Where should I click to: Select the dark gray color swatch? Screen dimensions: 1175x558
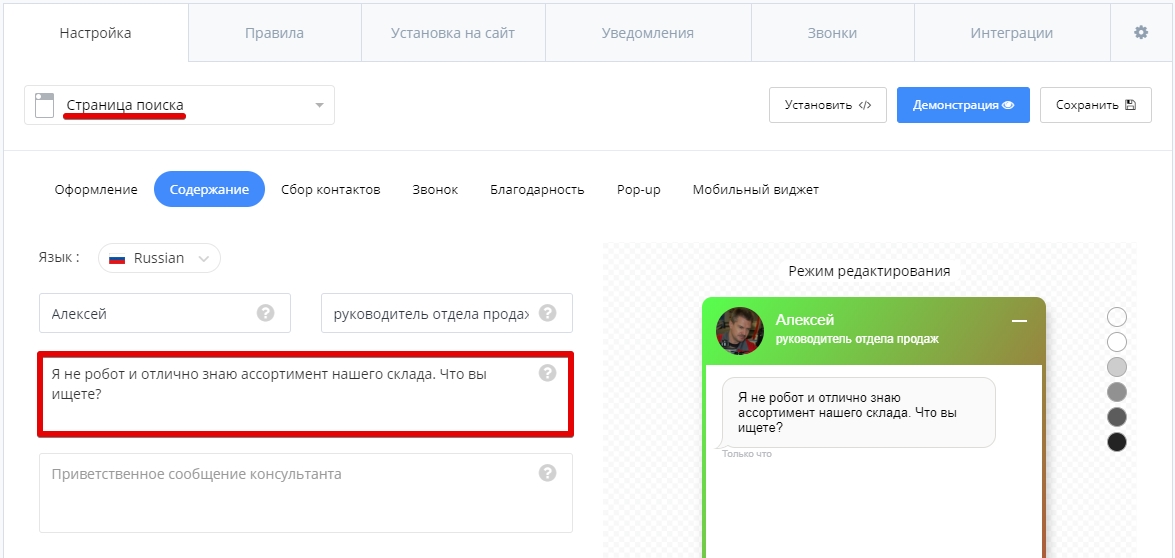1117,416
